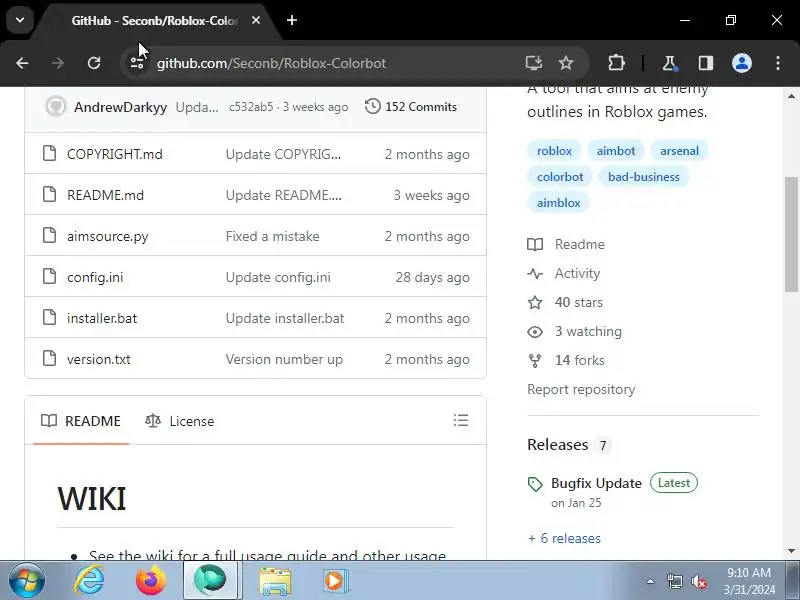Select the arsenal topic tag
Viewport: 800px width, 600px height.
(679, 151)
